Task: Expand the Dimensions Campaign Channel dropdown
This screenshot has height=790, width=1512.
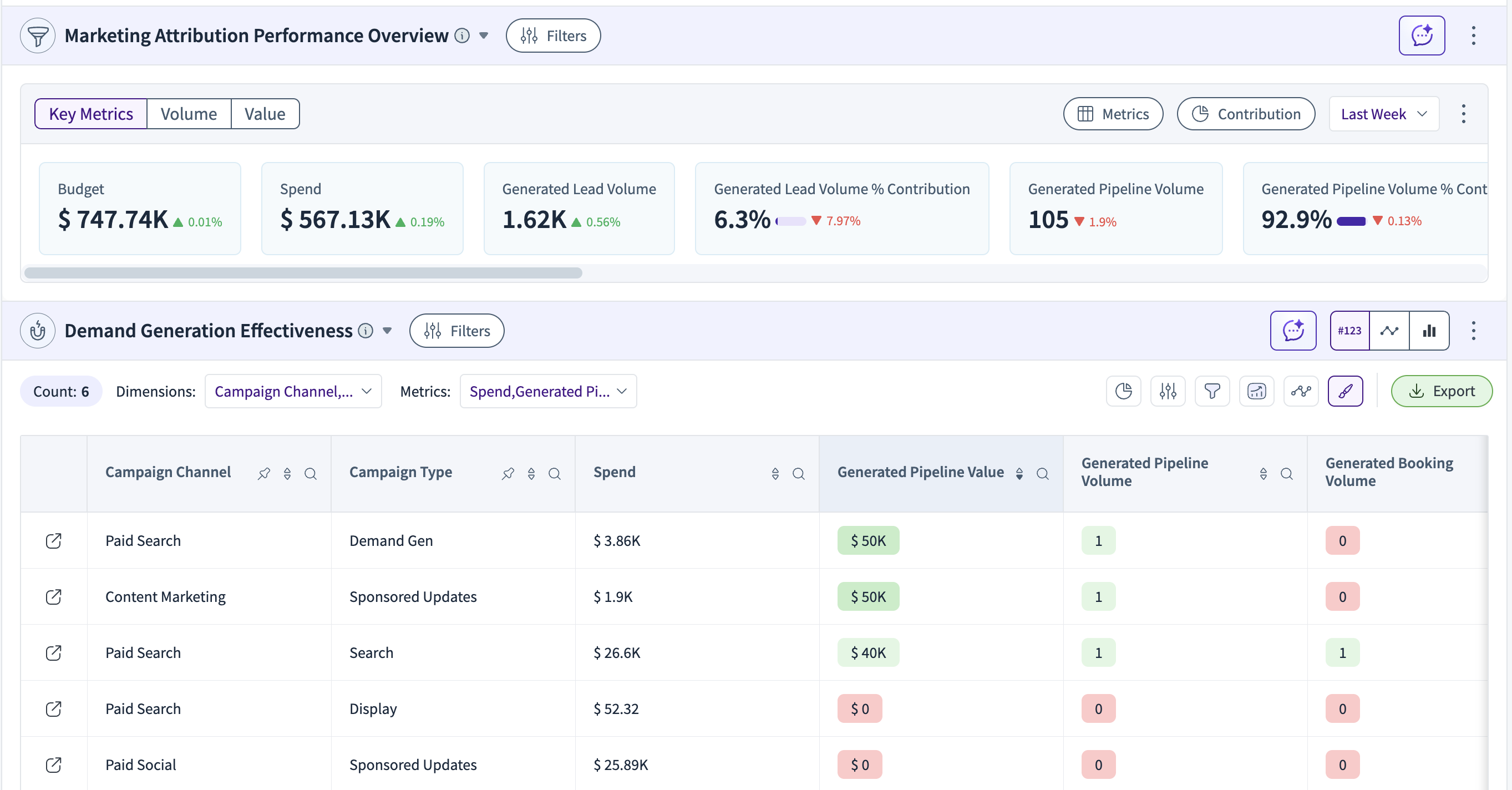Action: (293, 391)
